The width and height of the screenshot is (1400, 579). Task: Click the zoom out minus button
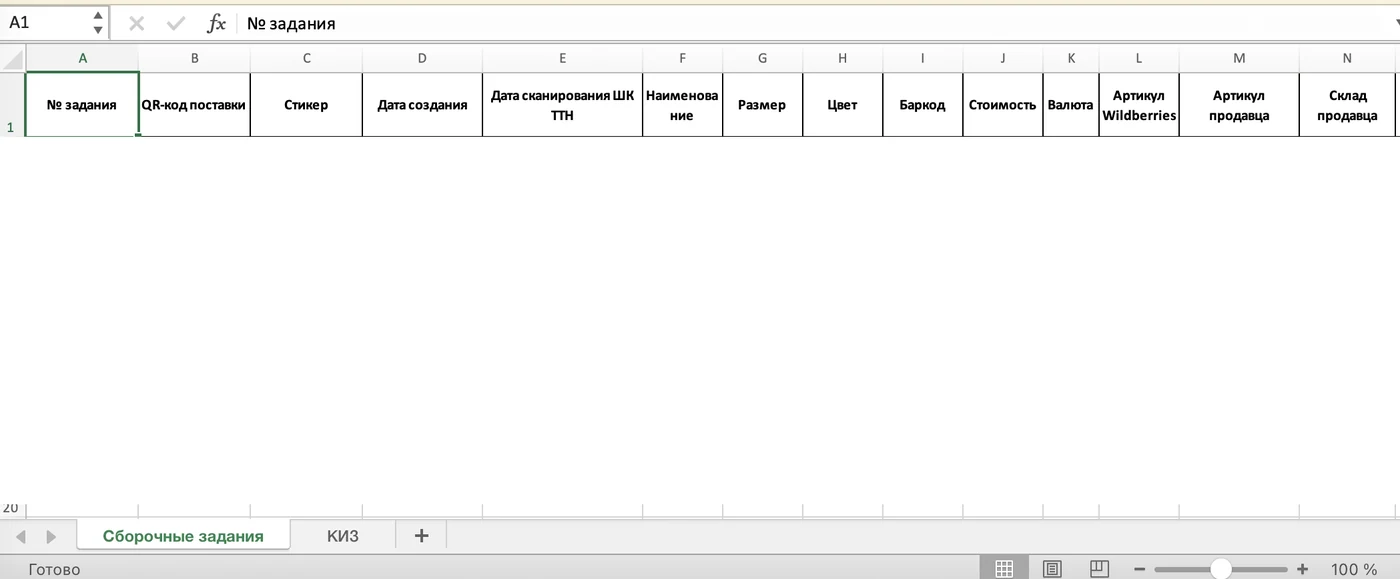pyautogui.click(x=1139, y=569)
